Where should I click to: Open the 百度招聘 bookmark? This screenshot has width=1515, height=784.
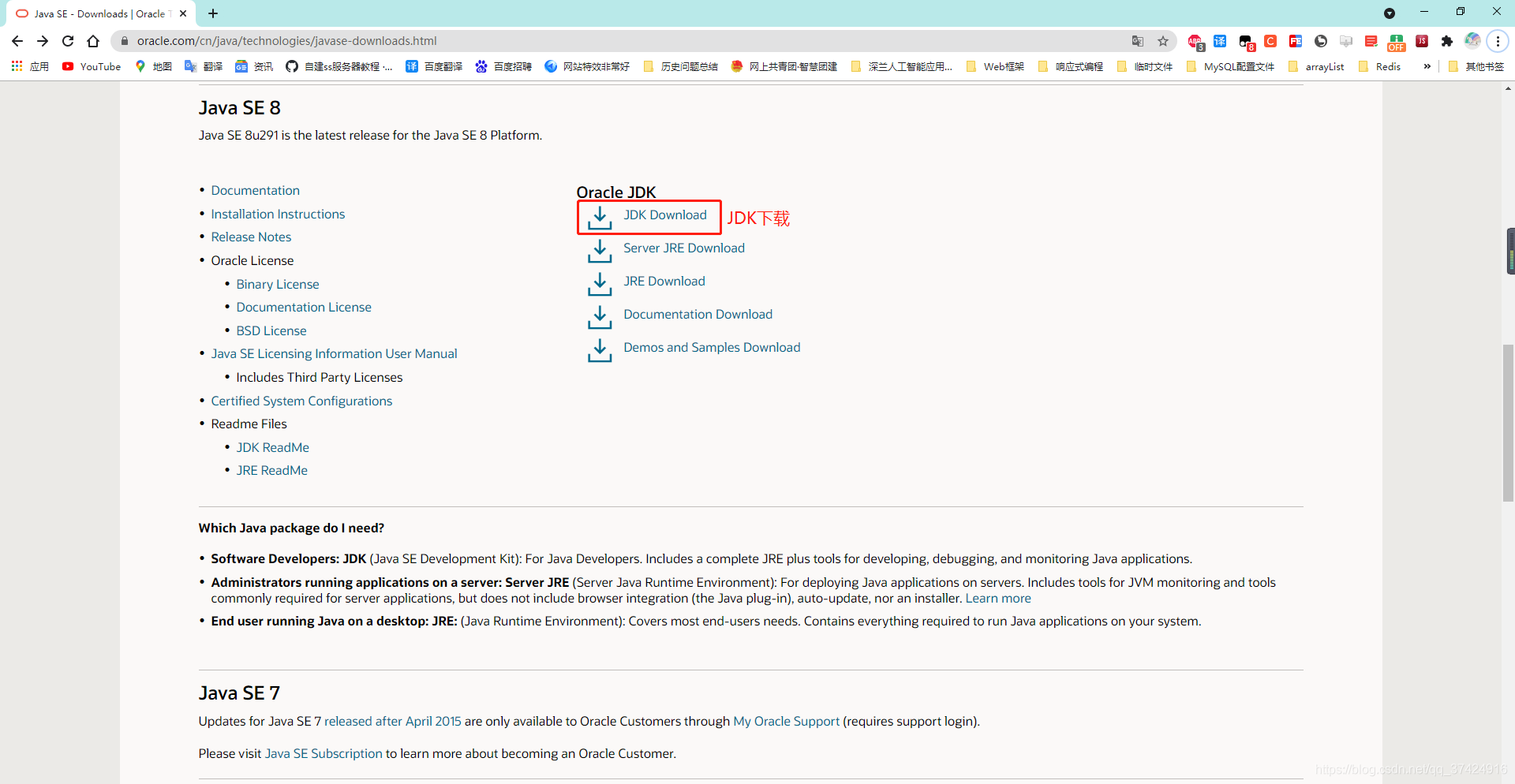(503, 66)
